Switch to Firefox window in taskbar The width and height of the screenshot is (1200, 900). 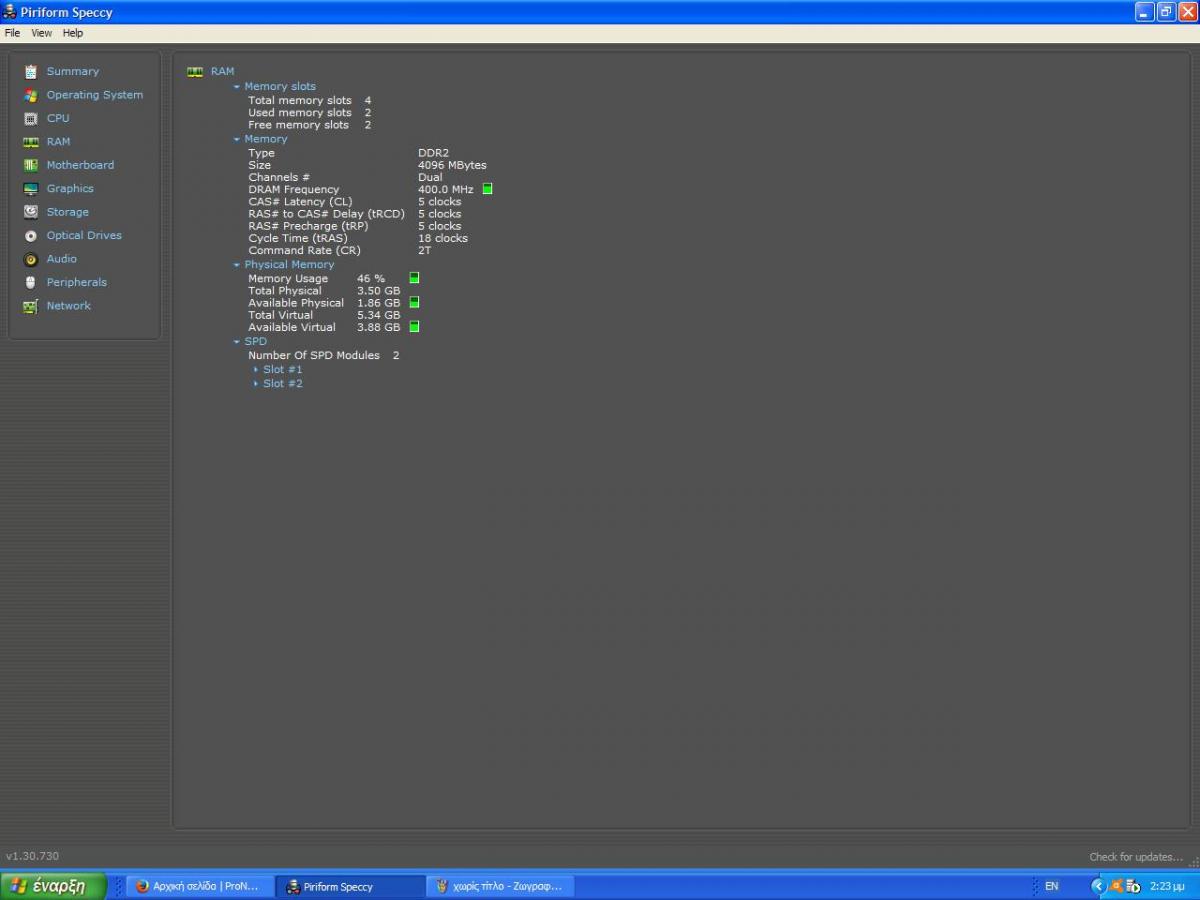point(200,886)
